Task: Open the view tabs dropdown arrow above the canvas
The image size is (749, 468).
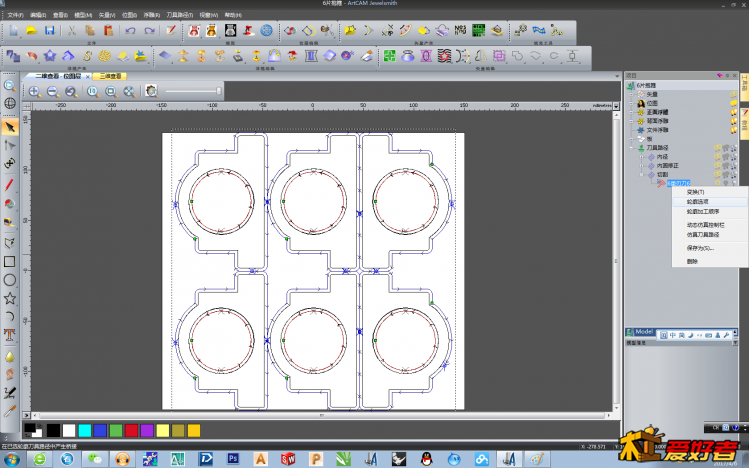Action: (x=617, y=76)
